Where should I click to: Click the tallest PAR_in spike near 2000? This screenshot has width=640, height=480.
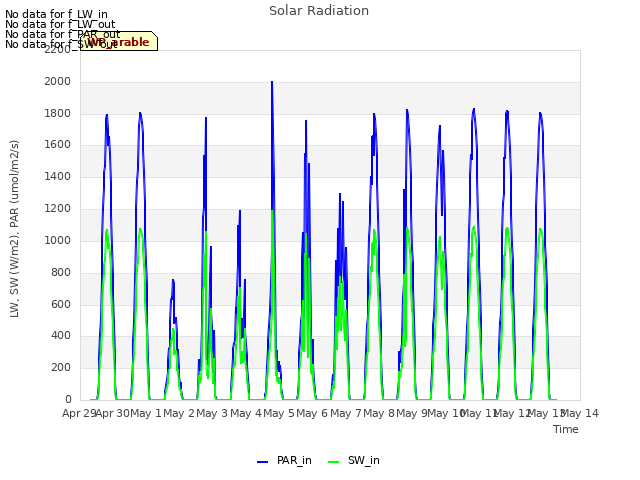272,83
